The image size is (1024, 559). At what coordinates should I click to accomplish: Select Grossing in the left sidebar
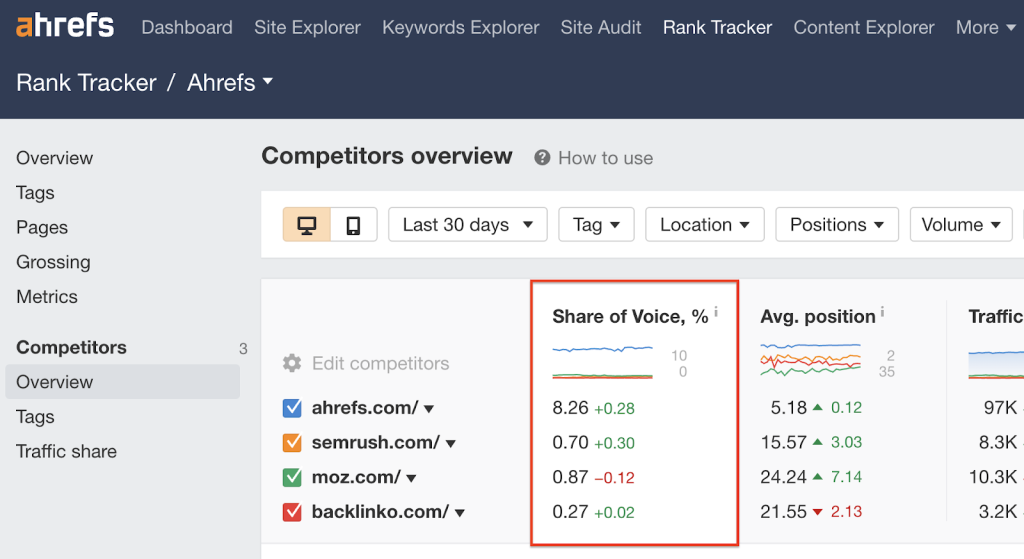53,262
